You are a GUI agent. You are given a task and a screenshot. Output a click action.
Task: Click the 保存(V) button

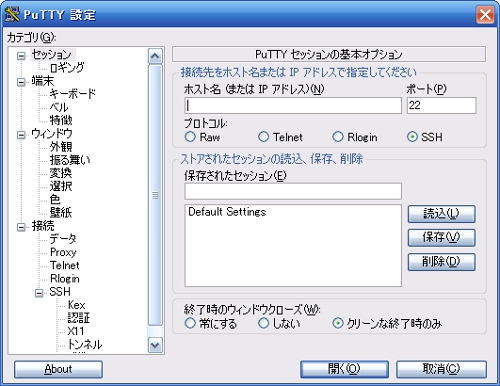coord(441,238)
